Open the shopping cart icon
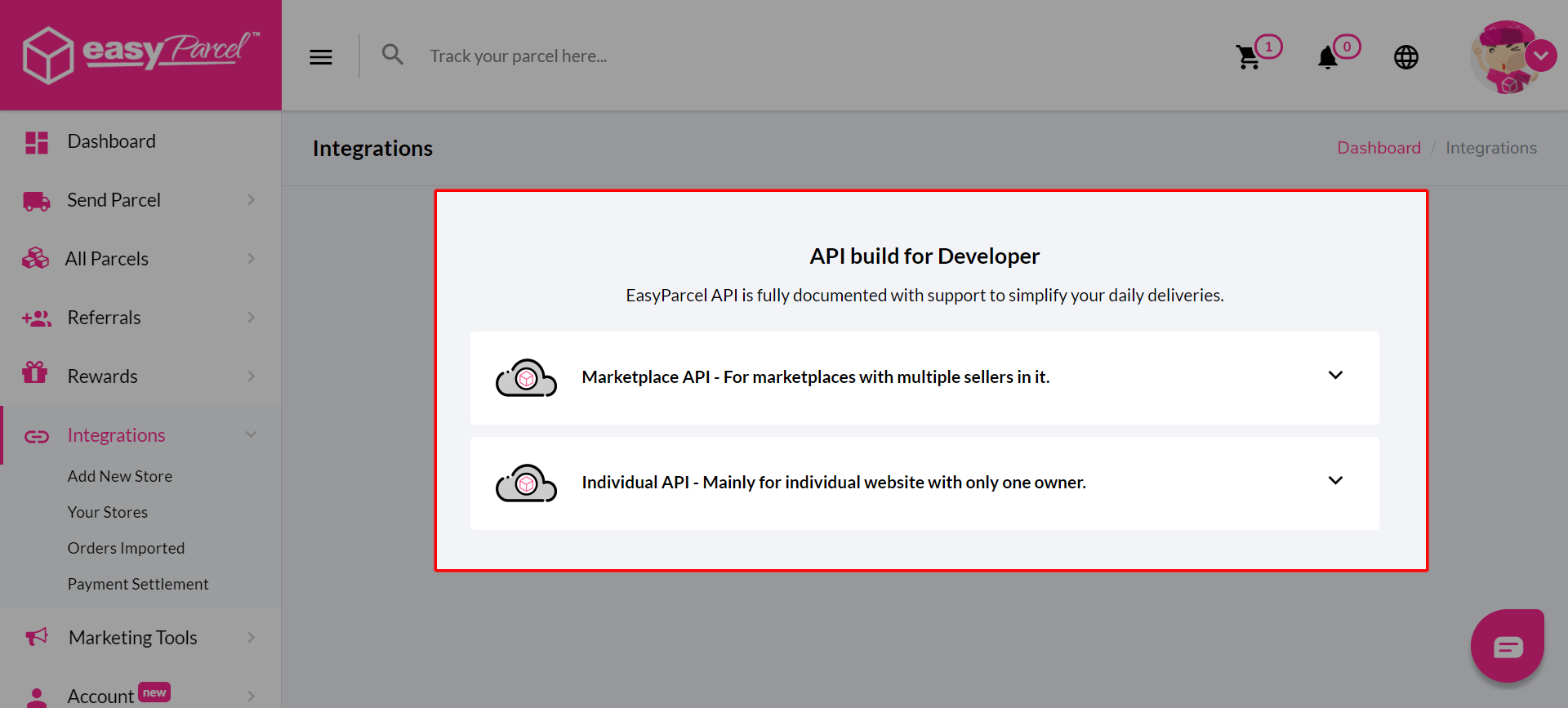The height and width of the screenshot is (708, 1568). [1248, 57]
